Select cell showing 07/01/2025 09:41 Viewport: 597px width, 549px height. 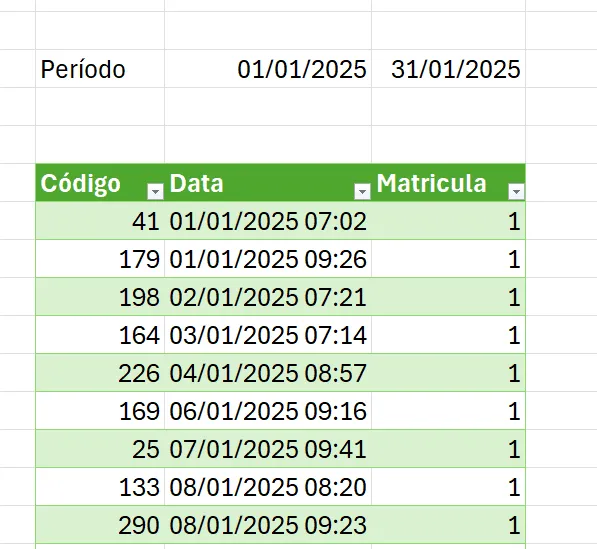pos(268,449)
